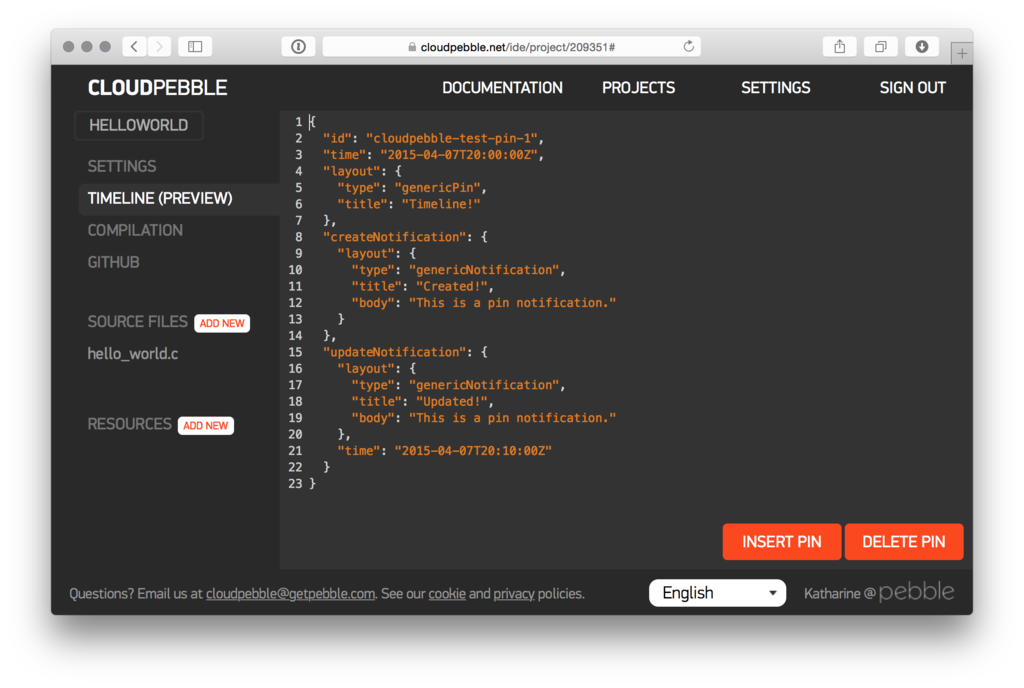1024x688 pixels.
Task: Click "Updated!" title value
Action: 452,401
